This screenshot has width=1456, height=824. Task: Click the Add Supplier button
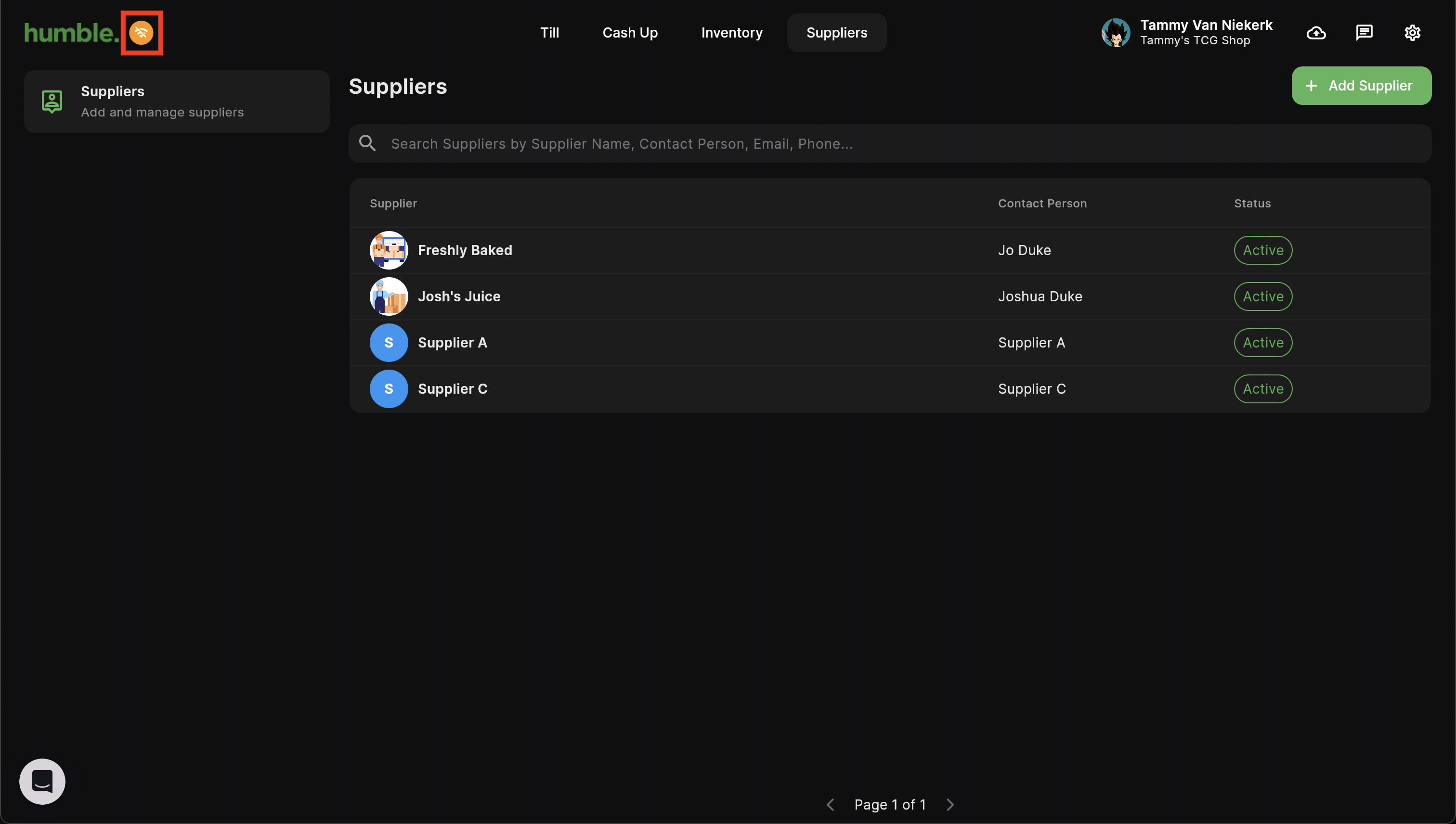point(1362,86)
